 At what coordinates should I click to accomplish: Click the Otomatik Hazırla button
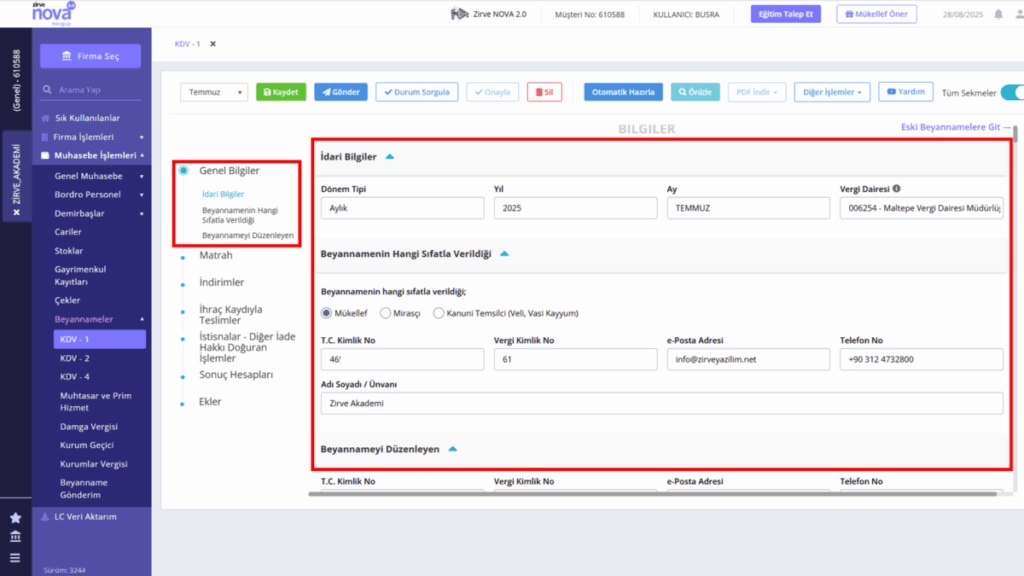[x=623, y=92]
